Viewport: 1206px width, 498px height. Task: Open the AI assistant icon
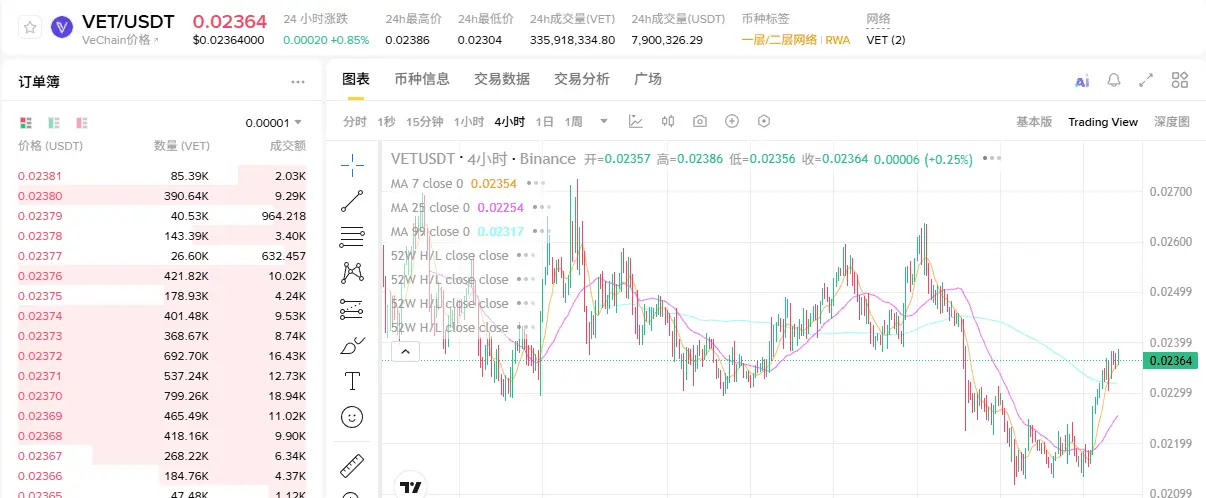pyautogui.click(x=1082, y=80)
